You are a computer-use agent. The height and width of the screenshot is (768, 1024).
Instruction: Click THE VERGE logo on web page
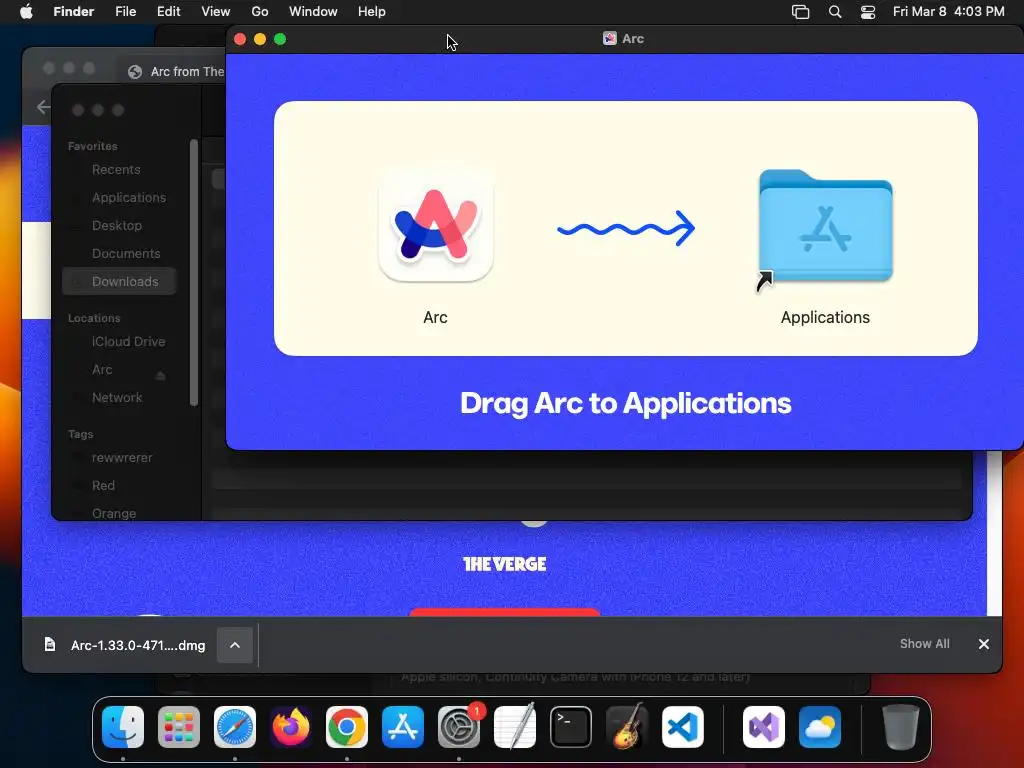(x=504, y=564)
